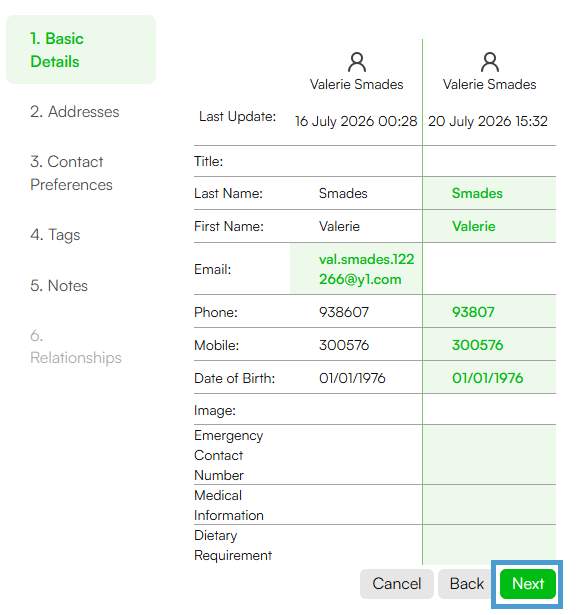Choose email val.smades.122266@y1.com from left record
The image size is (576, 615).
[x=356, y=269]
